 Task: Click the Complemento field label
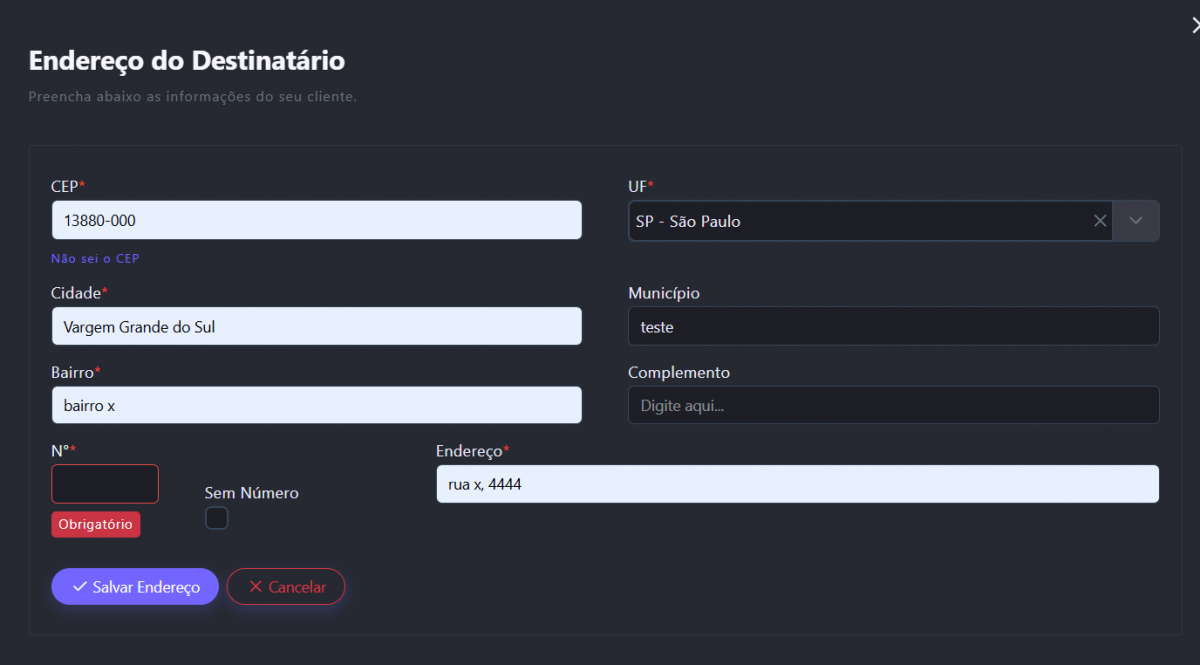pyautogui.click(x=679, y=372)
